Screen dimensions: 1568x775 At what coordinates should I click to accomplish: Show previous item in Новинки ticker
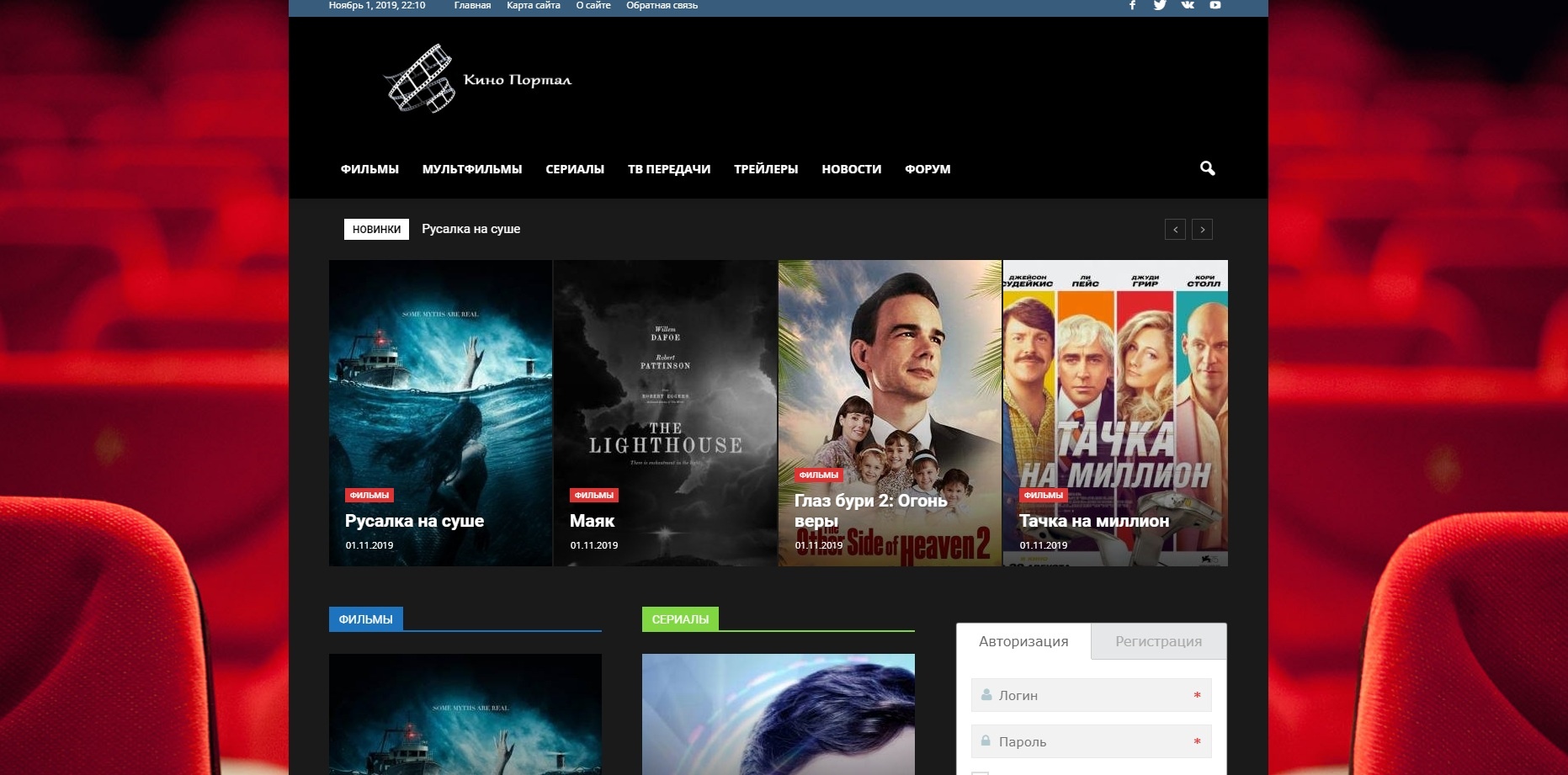1175,229
